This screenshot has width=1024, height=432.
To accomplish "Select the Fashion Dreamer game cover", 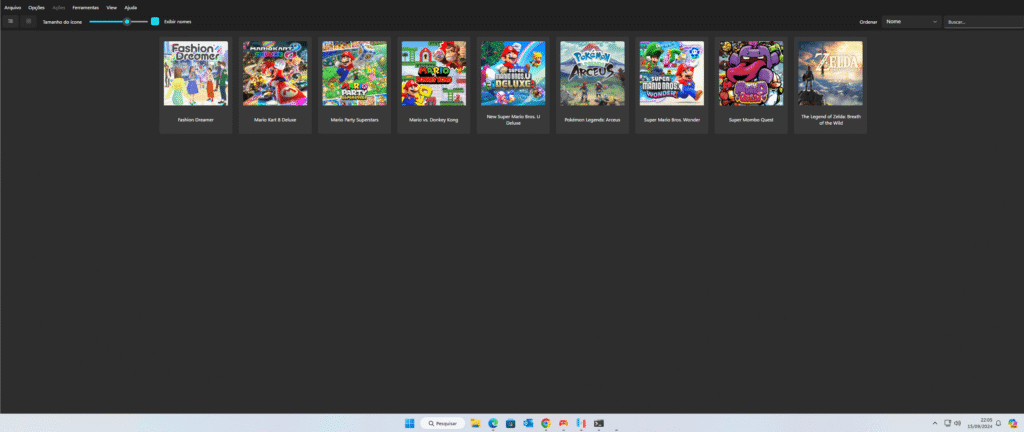I will click(196, 73).
